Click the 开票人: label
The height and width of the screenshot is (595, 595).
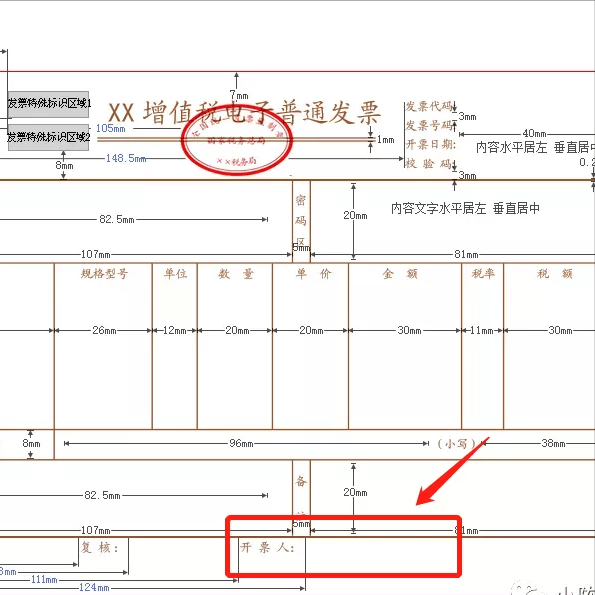tap(267, 548)
